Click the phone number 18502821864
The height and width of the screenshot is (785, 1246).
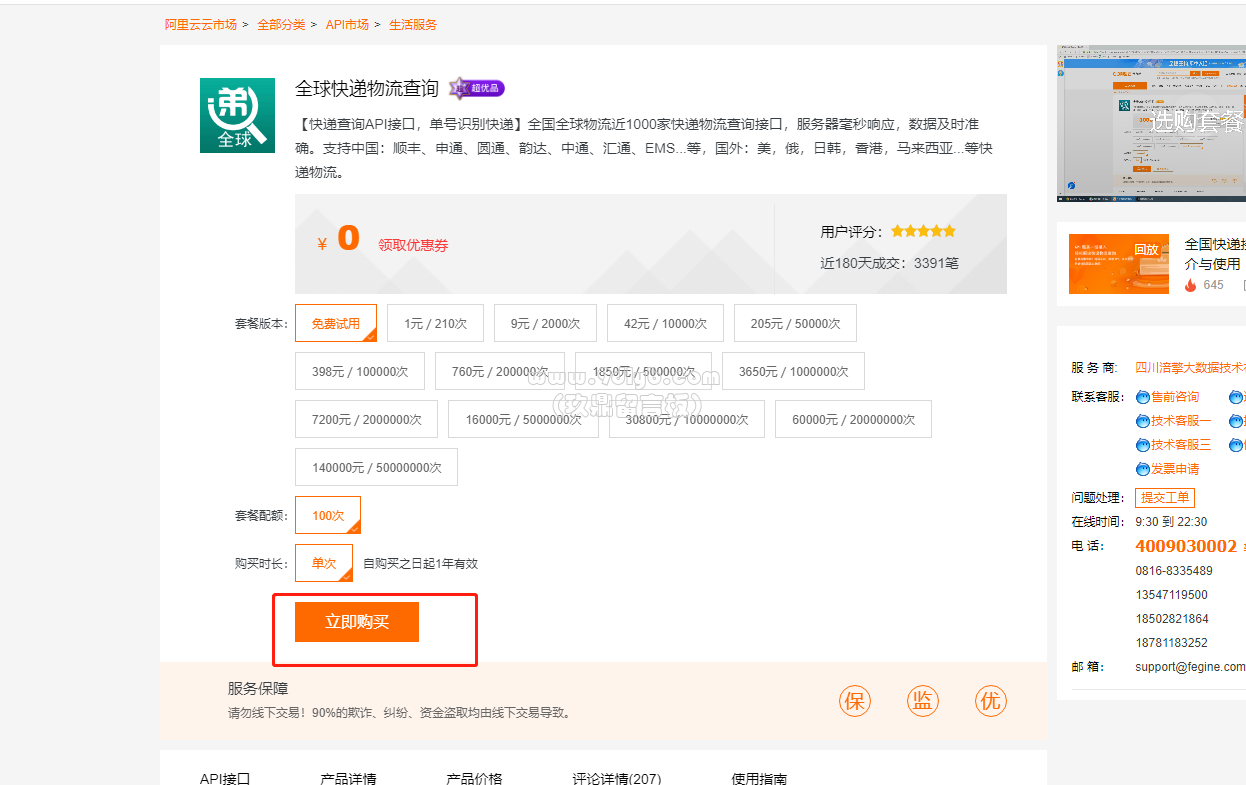click(1172, 619)
